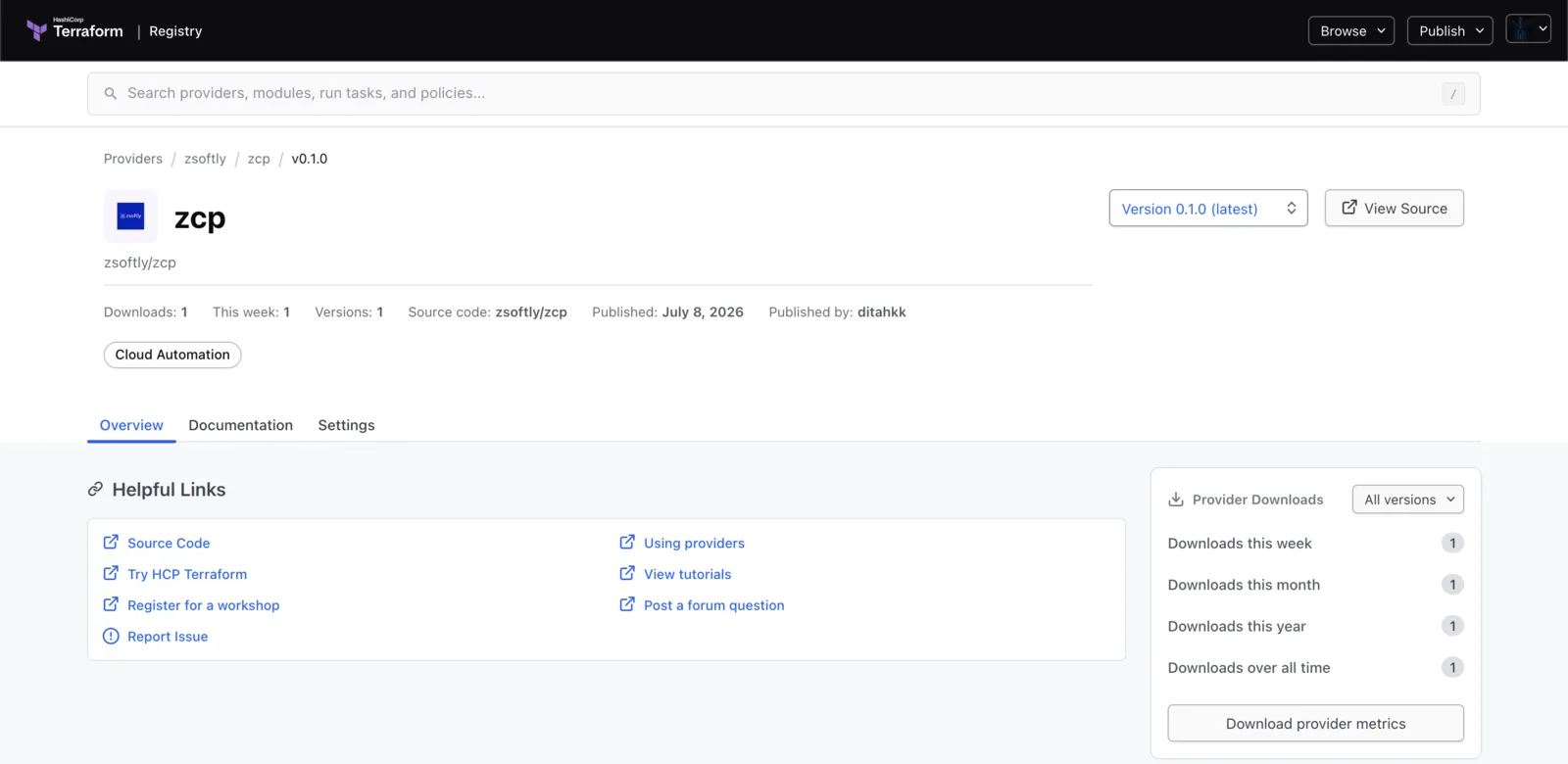Click the icon beside View tutorials

click(627, 573)
